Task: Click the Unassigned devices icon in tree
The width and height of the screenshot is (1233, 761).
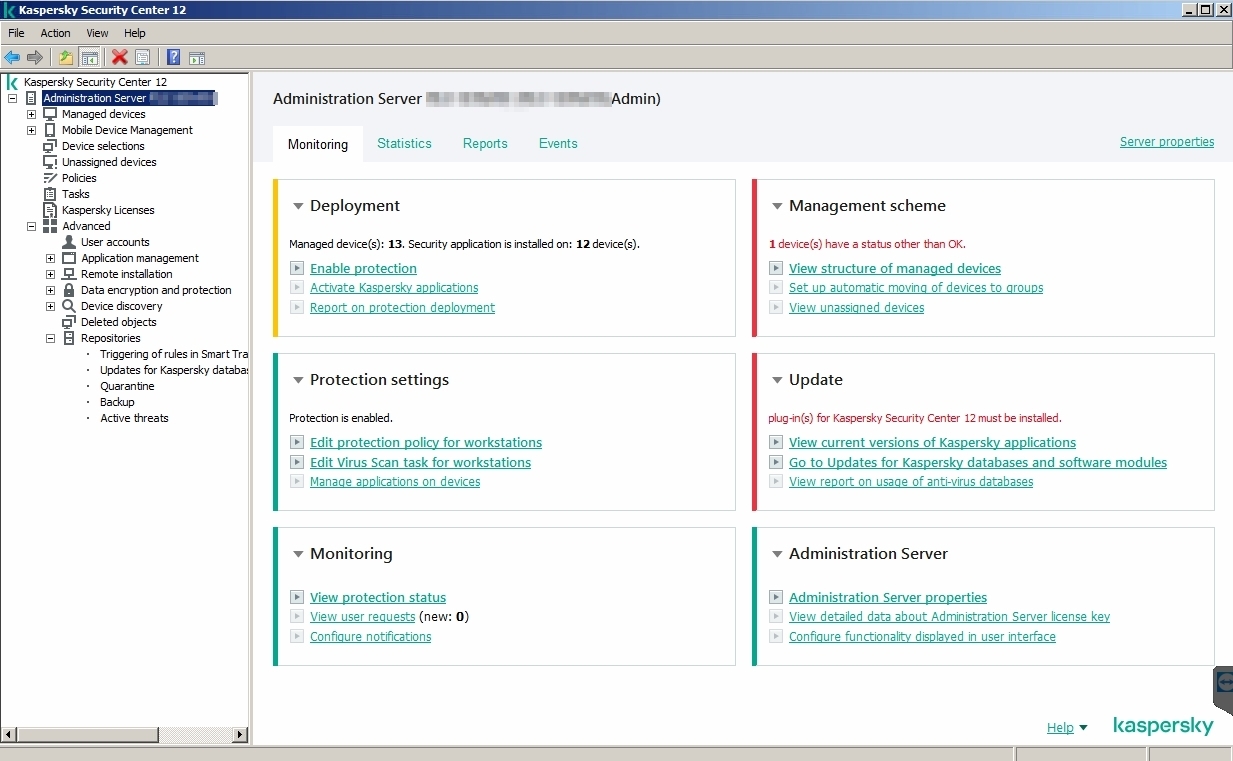Action: pos(50,162)
